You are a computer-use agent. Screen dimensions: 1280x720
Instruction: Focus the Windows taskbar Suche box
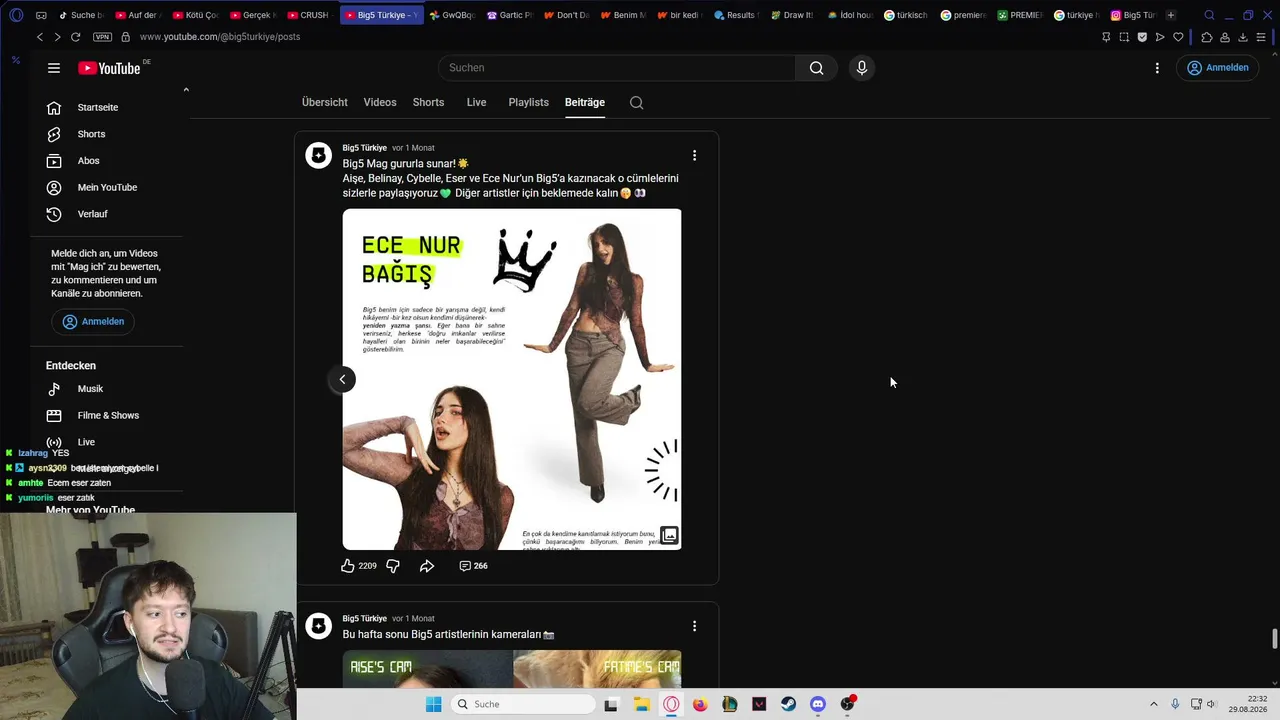(x=521, y=704)
